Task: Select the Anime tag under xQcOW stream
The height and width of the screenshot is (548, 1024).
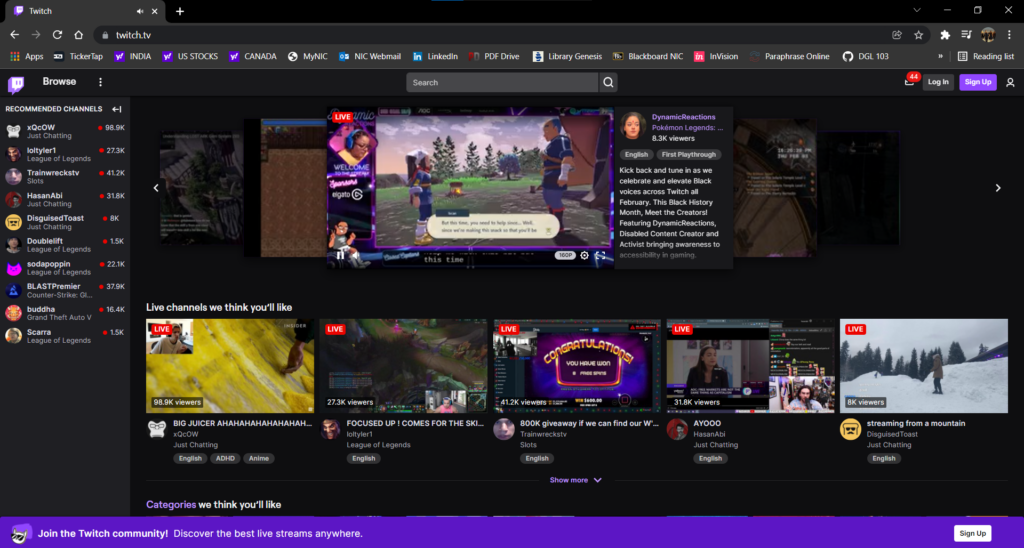Action: click(259, 459)
